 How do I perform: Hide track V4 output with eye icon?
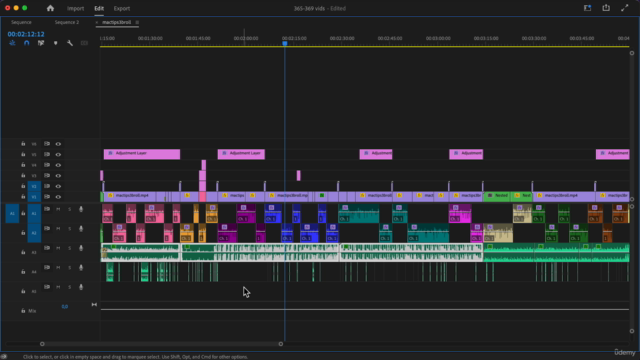click(x=58, y=165)
